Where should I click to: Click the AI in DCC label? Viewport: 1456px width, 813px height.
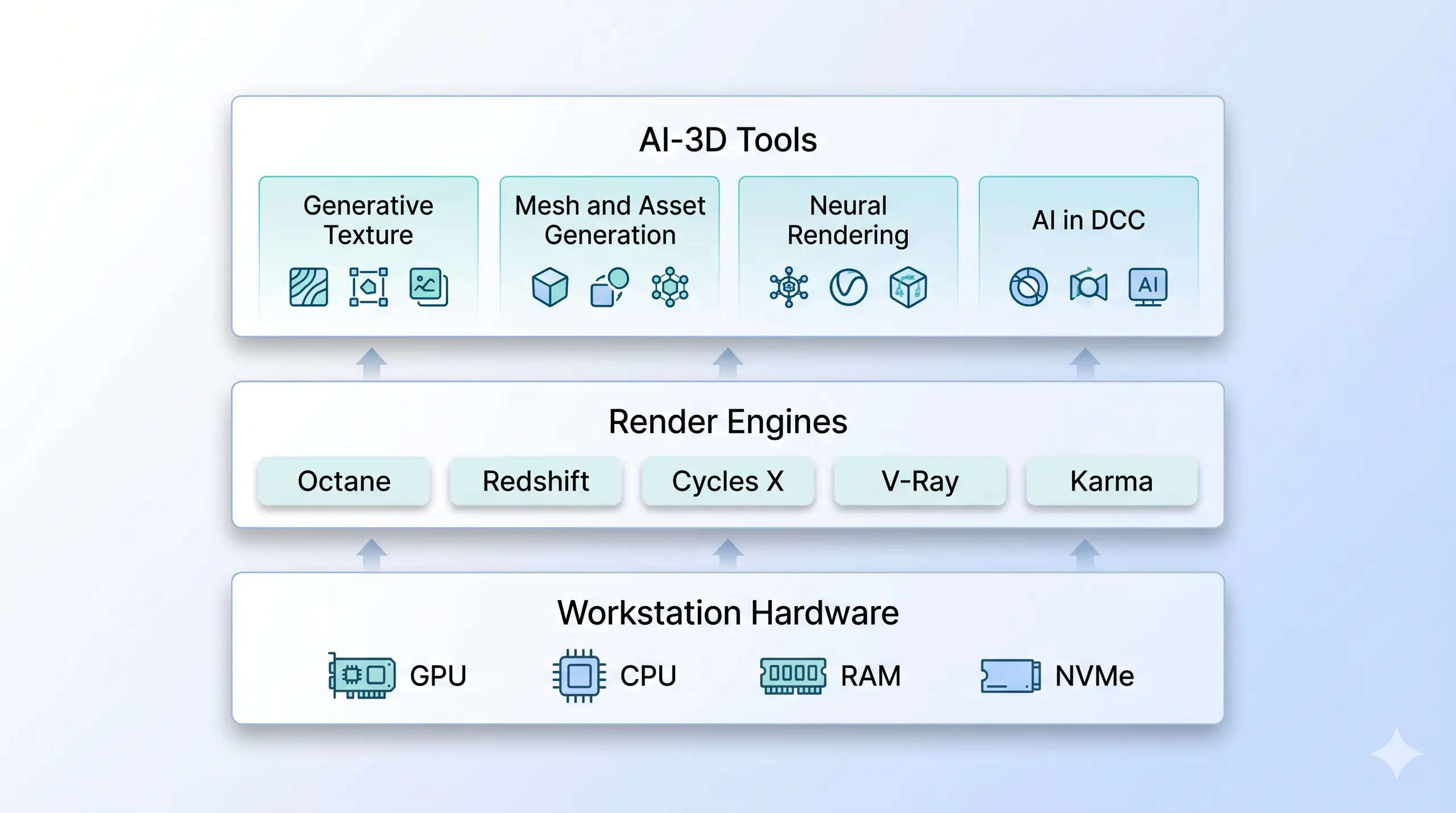(x=1089, y=220)
